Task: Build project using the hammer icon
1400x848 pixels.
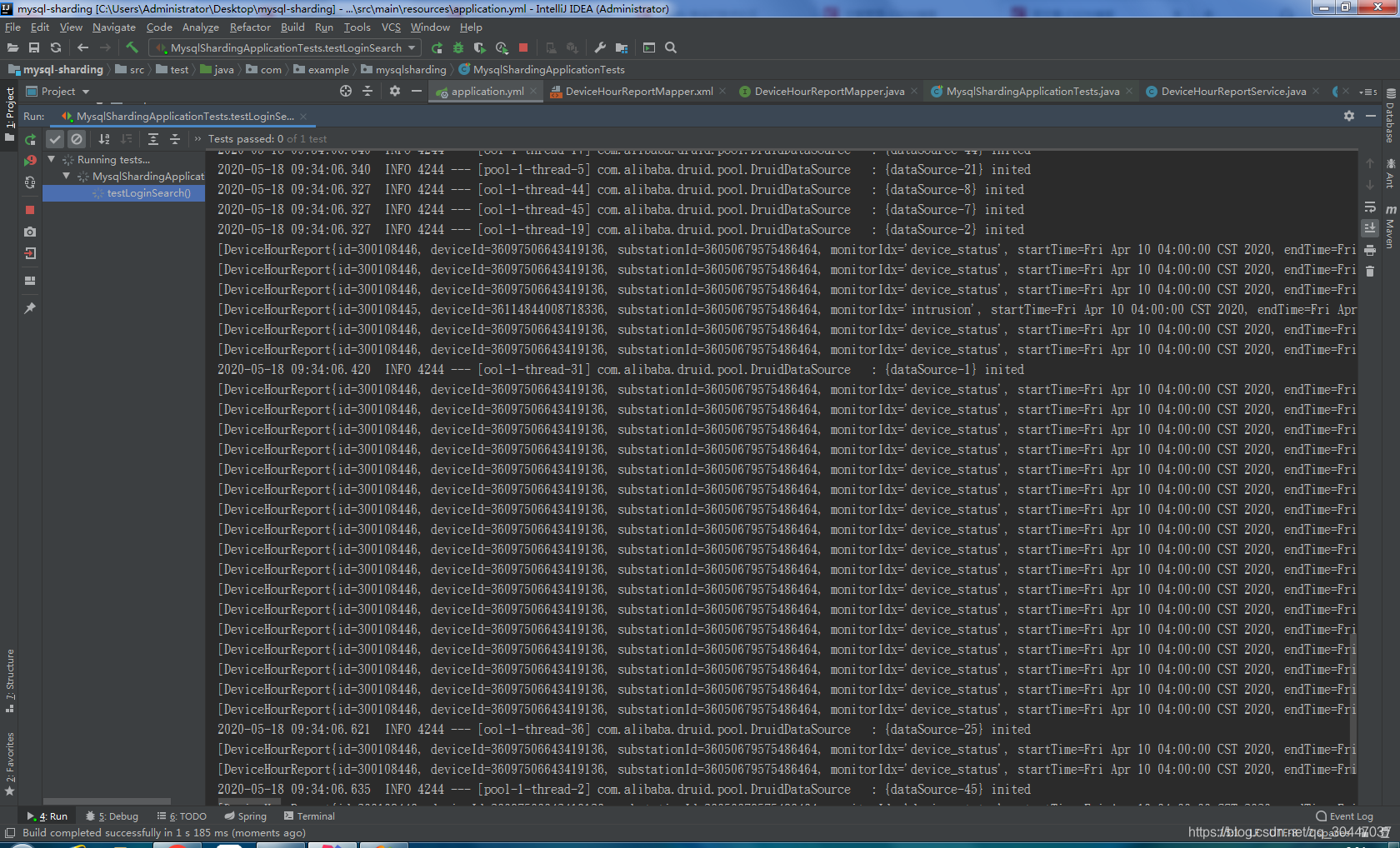Action: pos(132,48)
